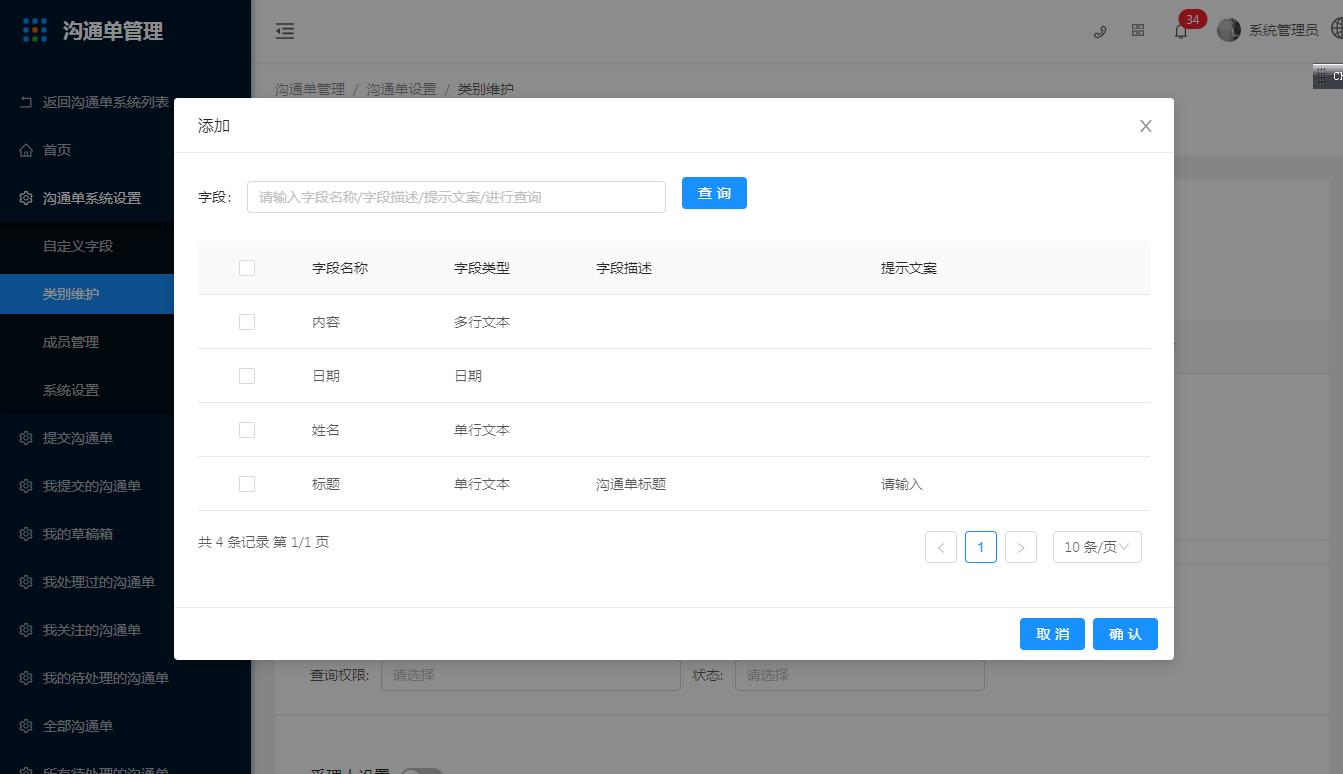Click the 沟通单管理 app title

coord(113,31)
